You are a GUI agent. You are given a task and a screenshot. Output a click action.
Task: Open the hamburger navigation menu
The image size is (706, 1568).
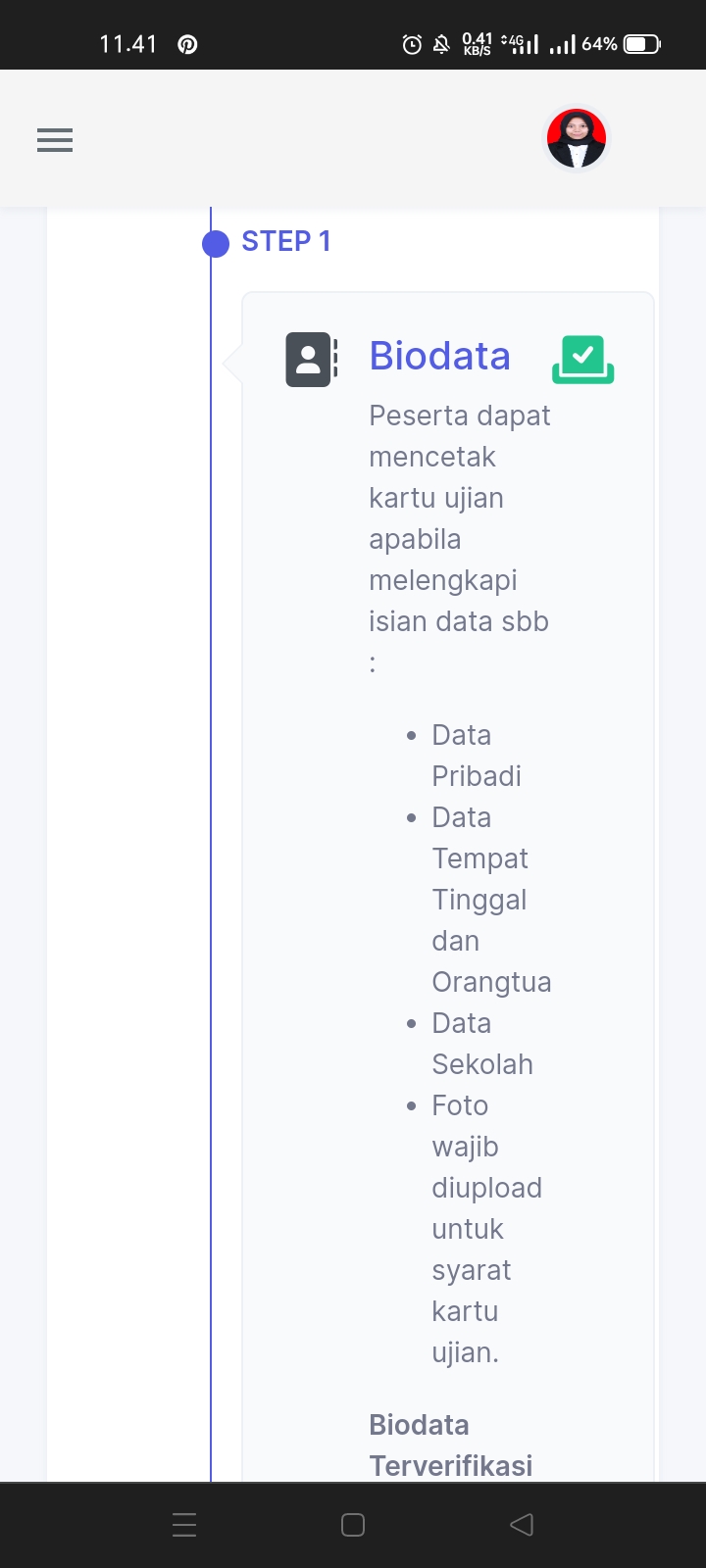55,140
